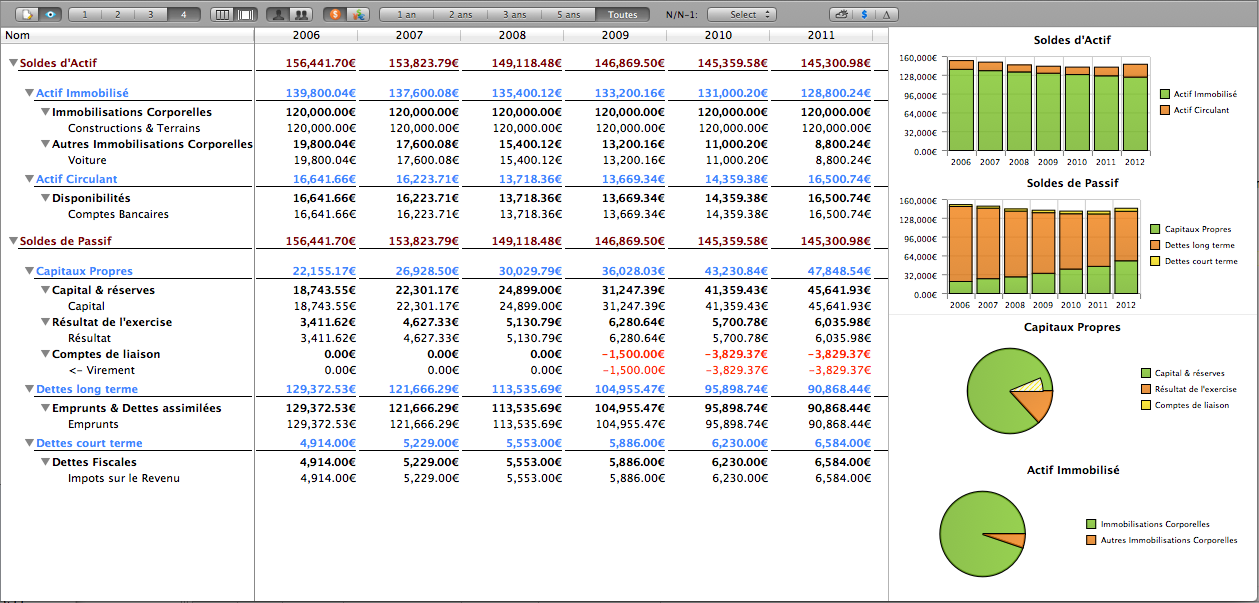The image size is (1259, 603).
Task: Click the eye preview mode icon
Action: (x=51, y=15)
